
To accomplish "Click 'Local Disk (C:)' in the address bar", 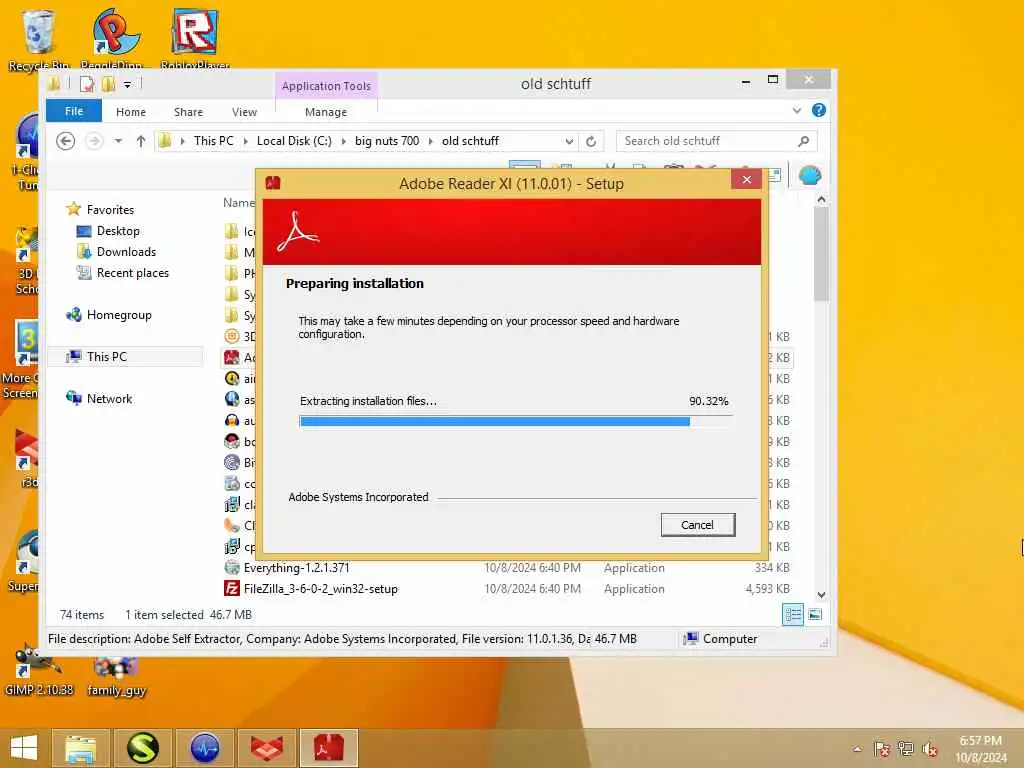I will pyautogui.click(x=294, y=141).
